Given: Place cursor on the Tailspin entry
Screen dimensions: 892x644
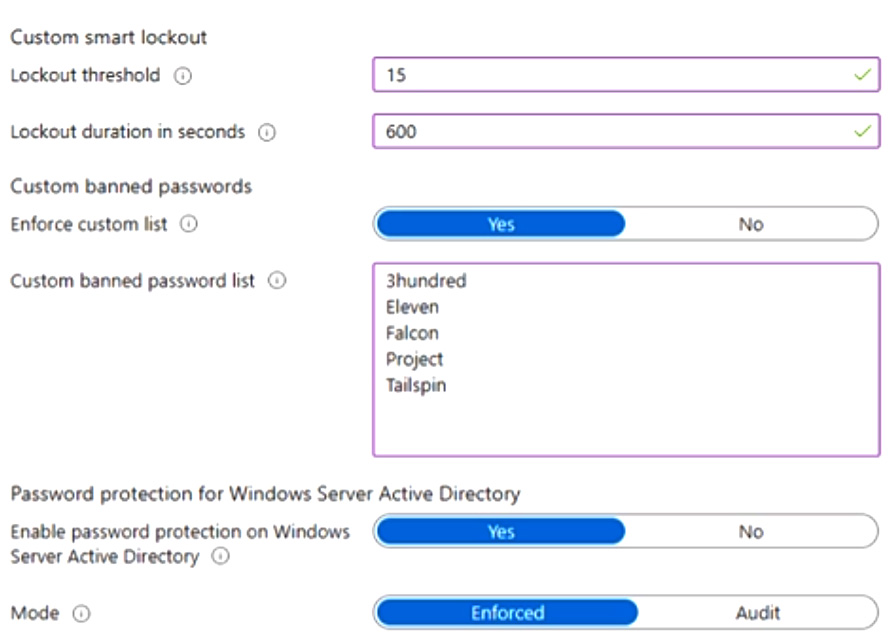Looking at the screenshot, I should [416, 385].
